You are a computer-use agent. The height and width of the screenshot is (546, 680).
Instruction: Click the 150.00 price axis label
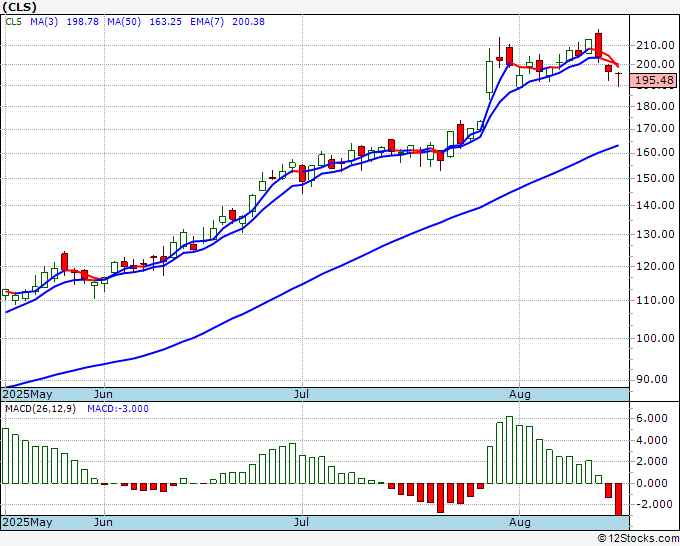[655, 178]
